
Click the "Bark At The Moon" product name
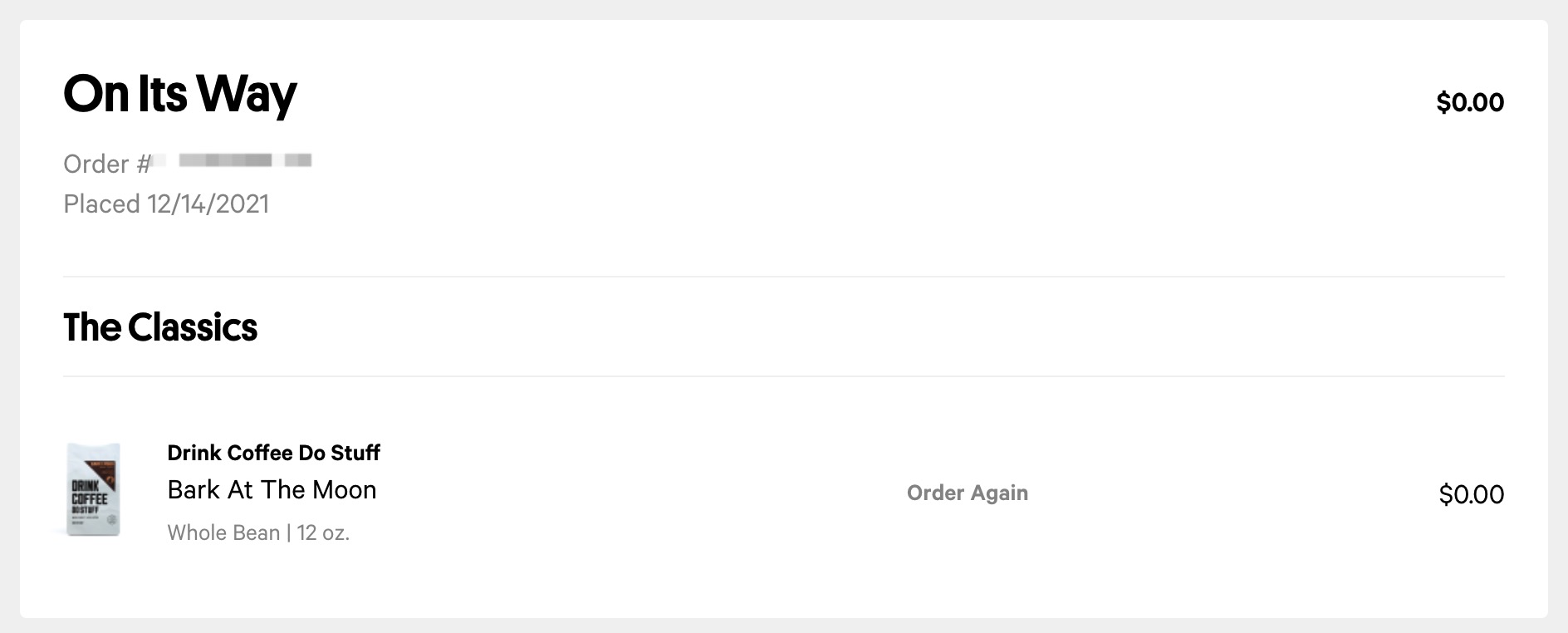(272, 490)
